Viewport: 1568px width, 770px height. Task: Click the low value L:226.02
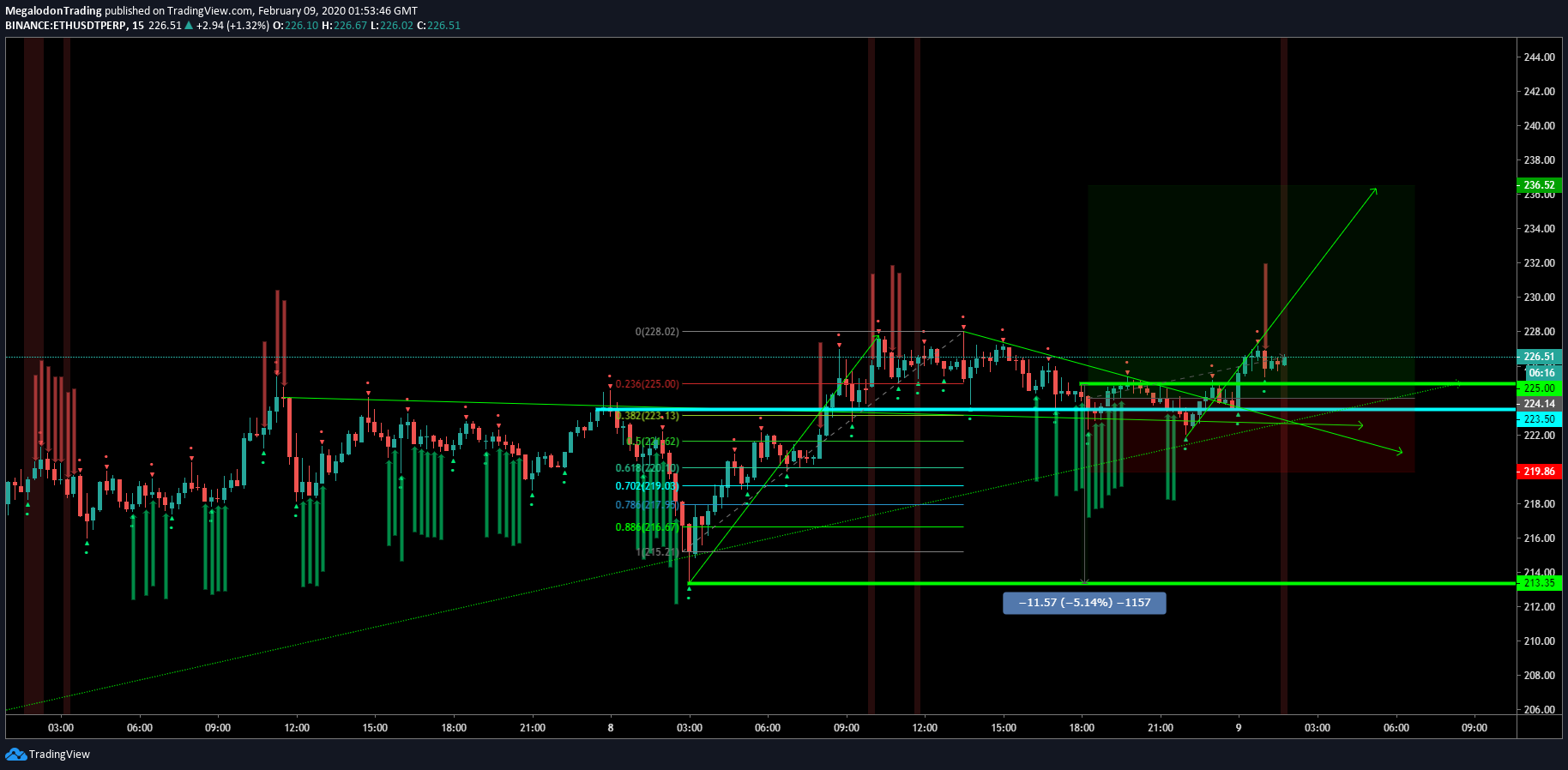pyautogui.click(x=391, y=26)
